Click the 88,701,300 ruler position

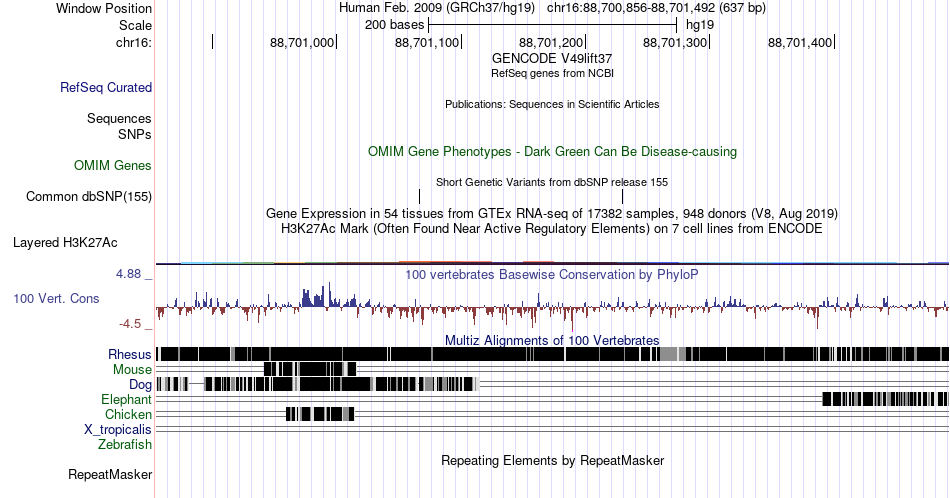click(676, 42)
